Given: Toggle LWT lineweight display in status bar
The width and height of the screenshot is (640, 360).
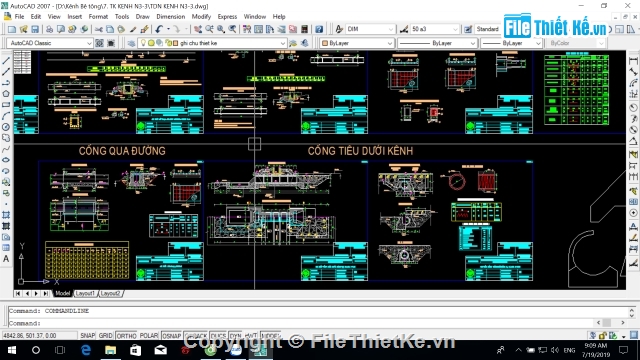Looking at the screenshot, I should pos(251,336).
